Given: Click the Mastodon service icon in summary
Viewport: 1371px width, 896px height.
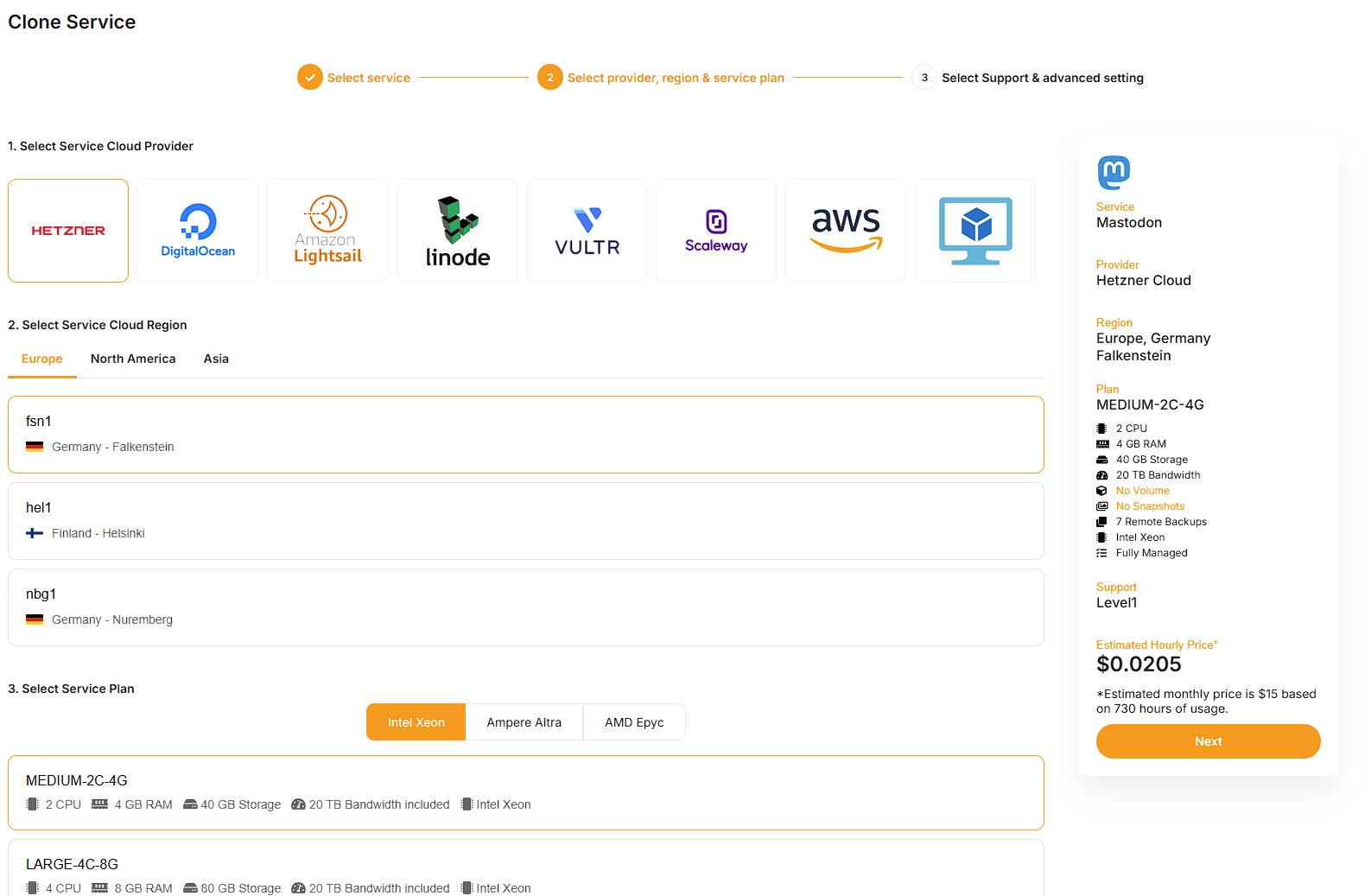Looking at the screenshot, I should (1114, 173).
